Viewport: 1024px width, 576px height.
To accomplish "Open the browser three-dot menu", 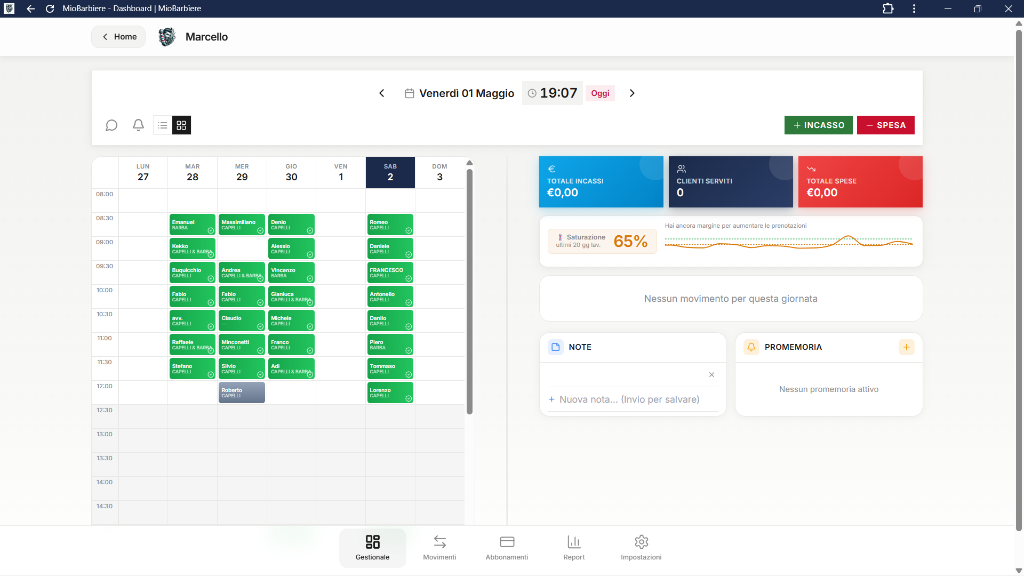I will pos(914,8).
